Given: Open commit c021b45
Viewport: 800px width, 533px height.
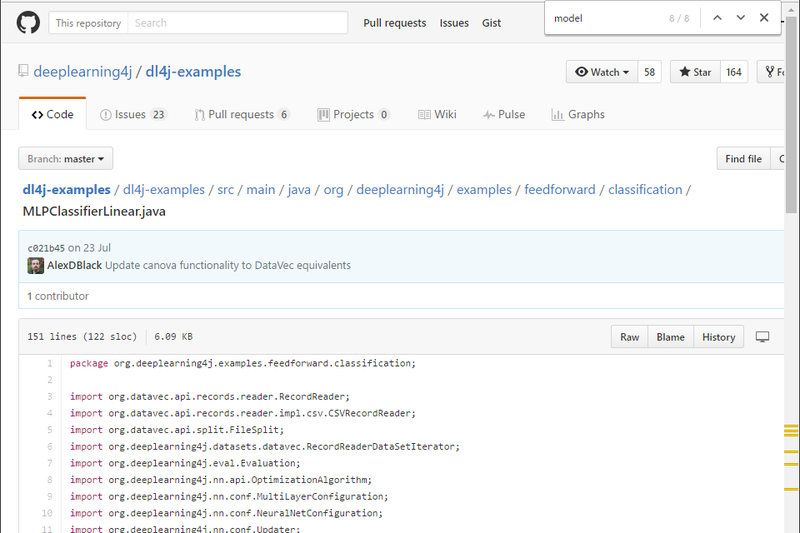Looking at the screenshot, I should [x=46, y=248].
